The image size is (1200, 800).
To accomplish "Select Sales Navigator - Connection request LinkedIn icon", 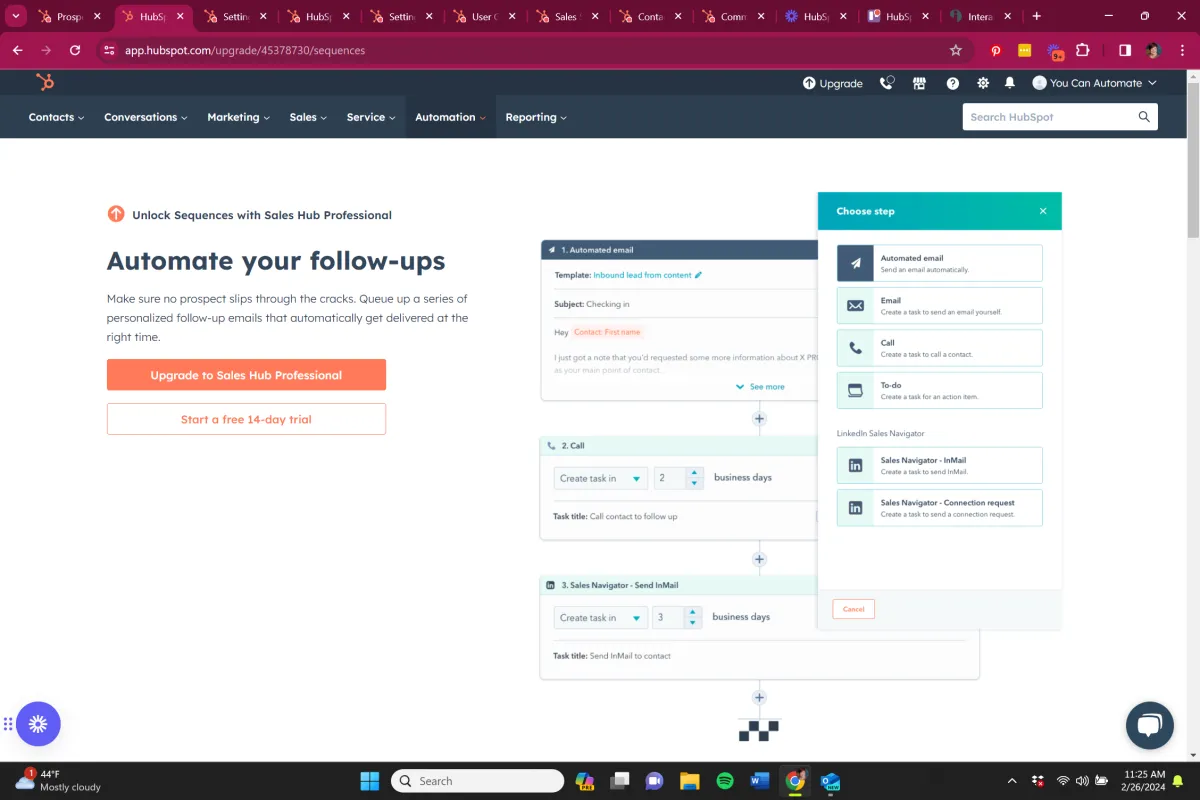I will click(855, 508).
